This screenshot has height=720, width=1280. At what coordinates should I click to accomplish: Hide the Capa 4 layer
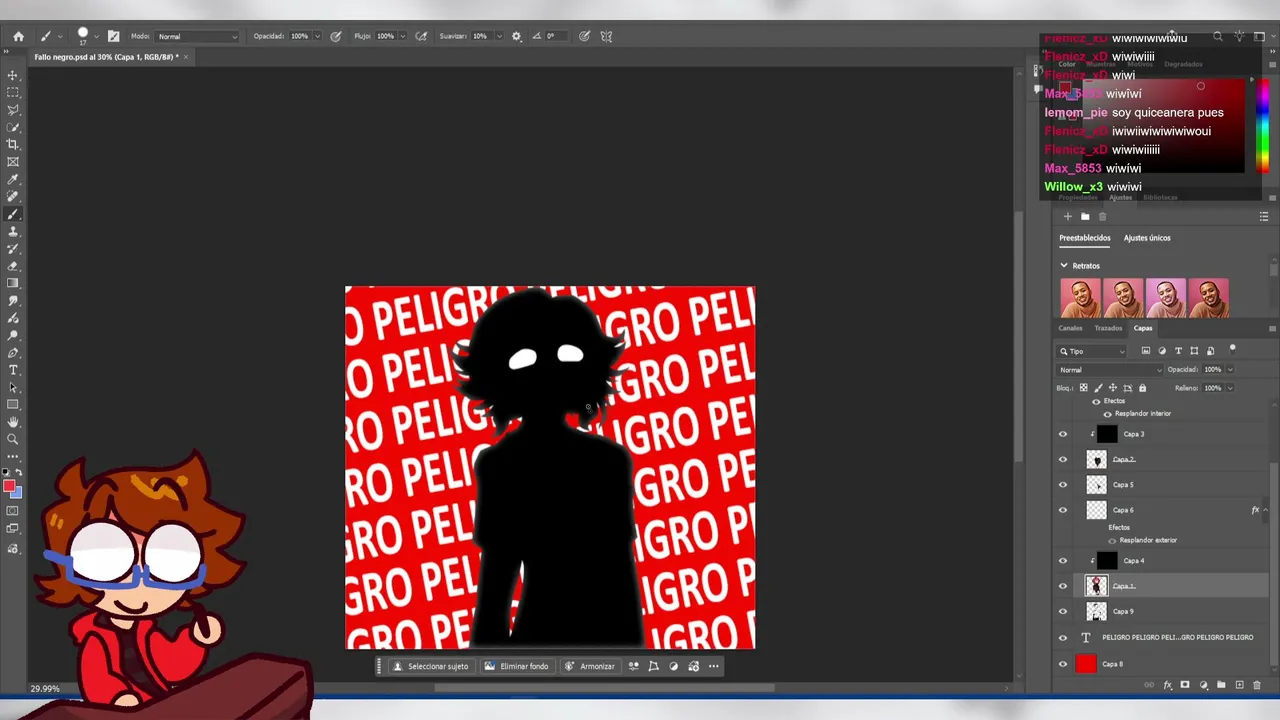pyautogui.click(x=1063, y=561)
